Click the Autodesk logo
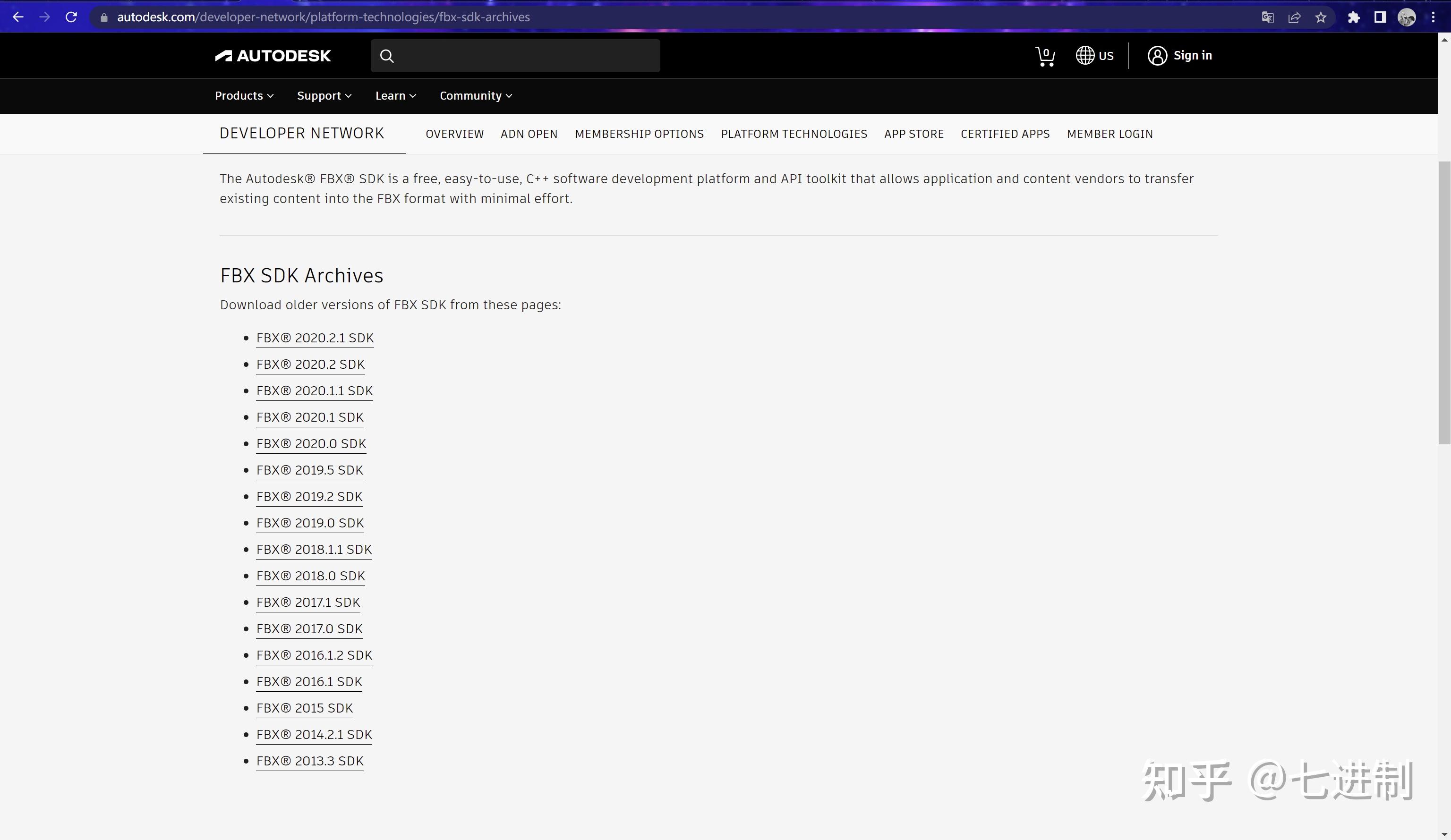This screenshot has height=840, width=1451. click(273, 56)
